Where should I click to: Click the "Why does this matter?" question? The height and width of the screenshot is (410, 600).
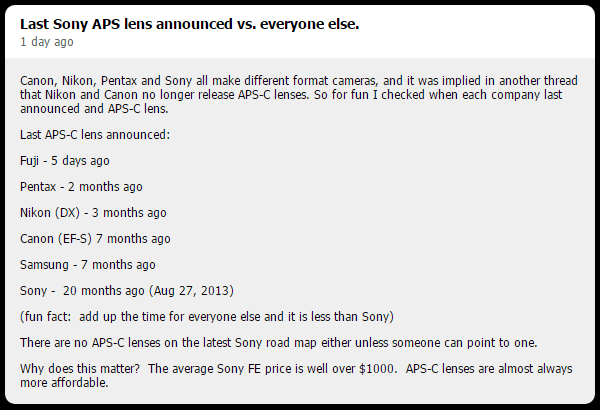coord(80,369)
